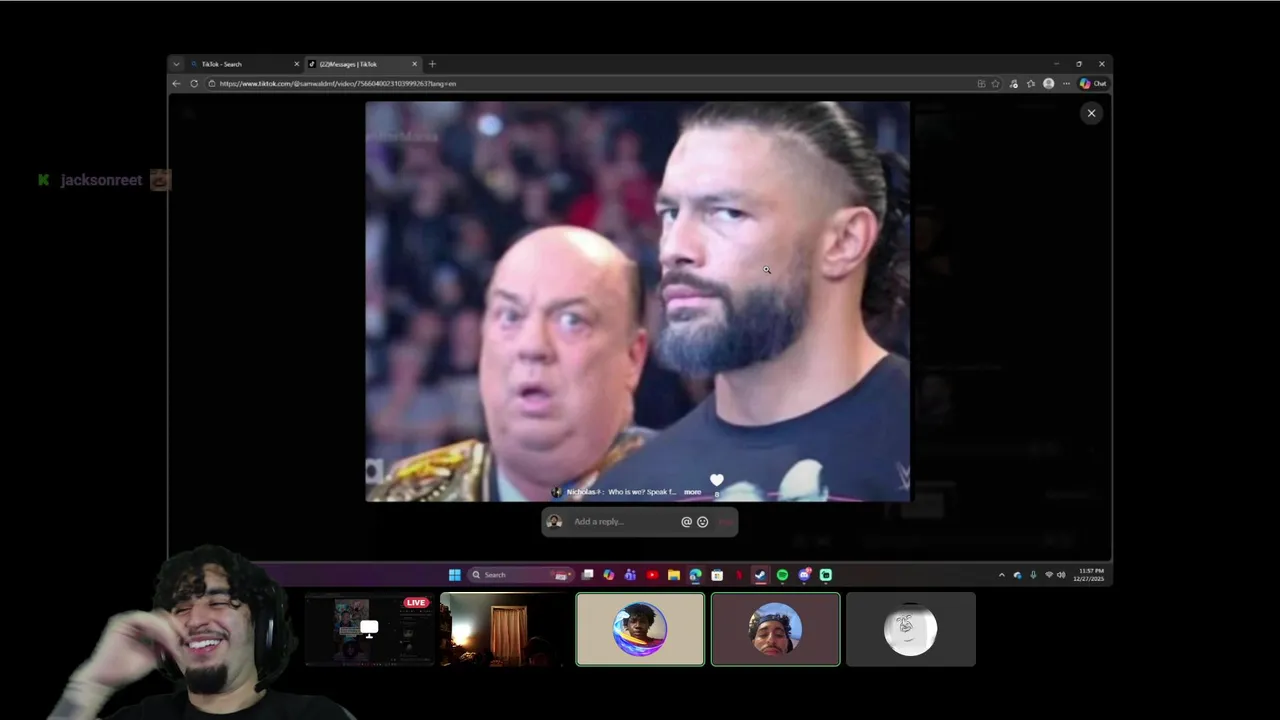The height and width of the screenshot is (720, 1280).
Task: Select the participant tile with bearded avatar
Action: coord(775,629)
